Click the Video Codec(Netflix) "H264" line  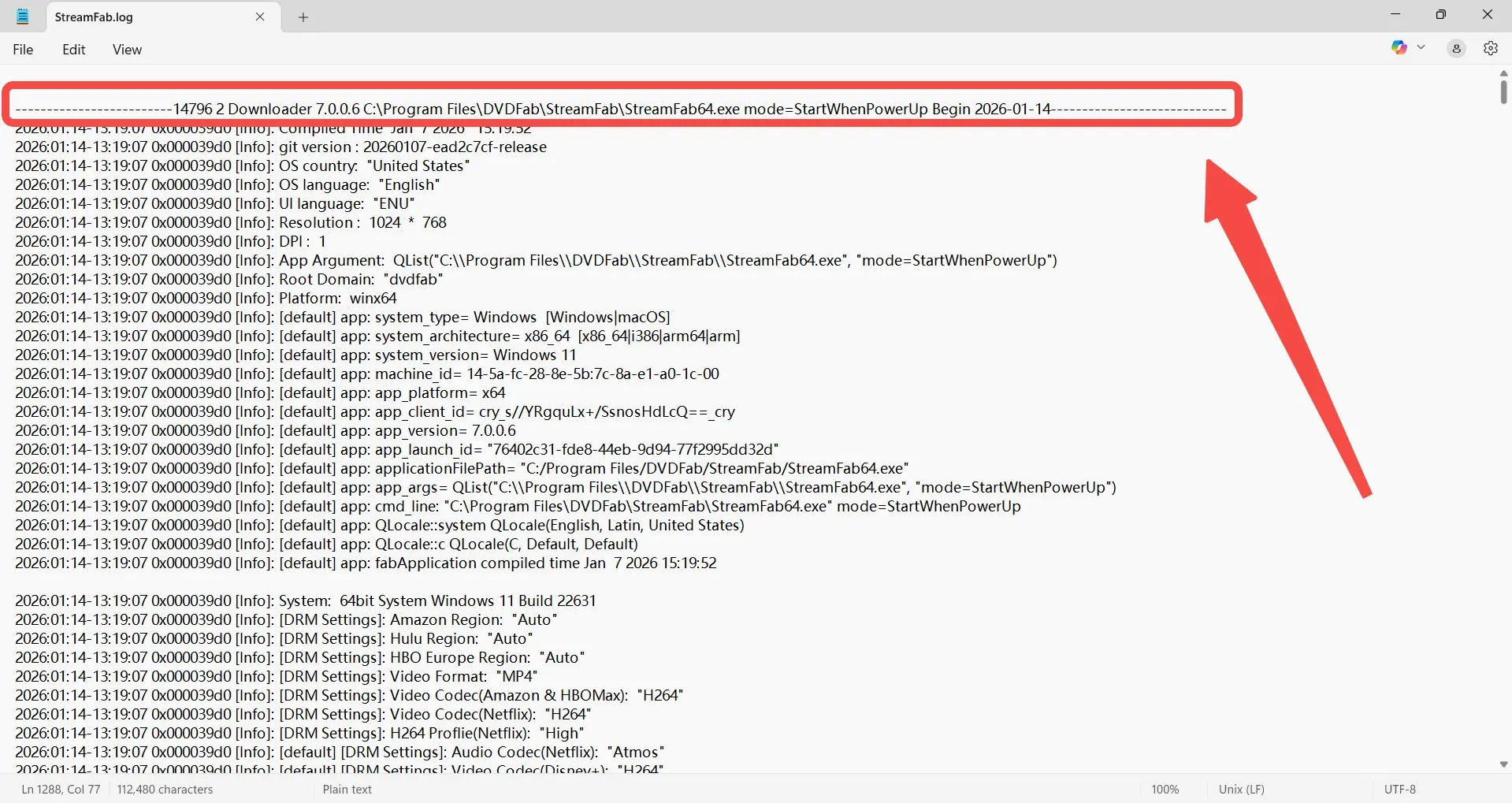[303, 715]
